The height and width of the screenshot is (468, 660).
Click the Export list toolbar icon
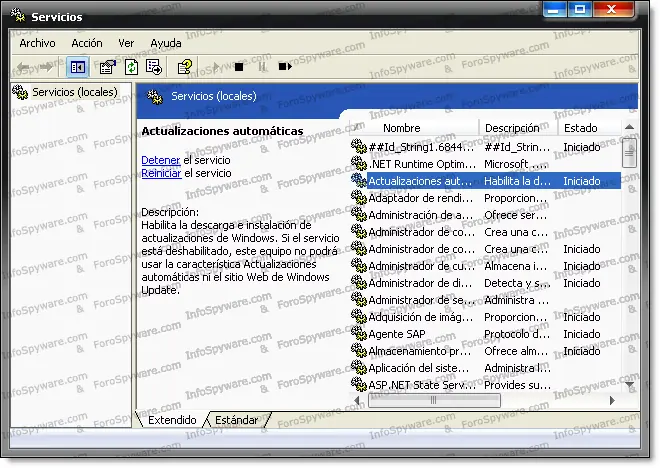154,67
